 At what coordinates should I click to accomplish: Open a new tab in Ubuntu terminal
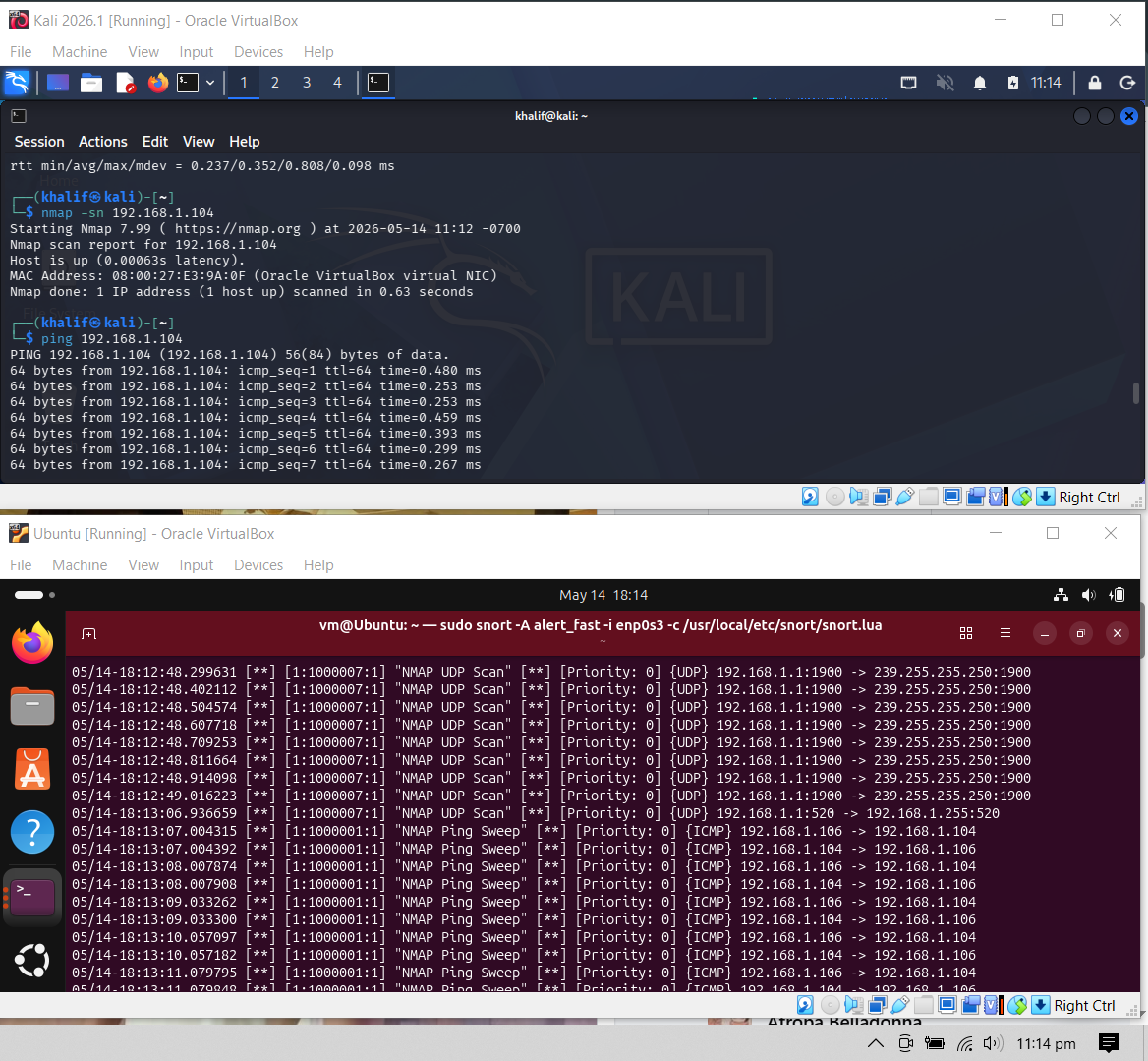(88, 633)
